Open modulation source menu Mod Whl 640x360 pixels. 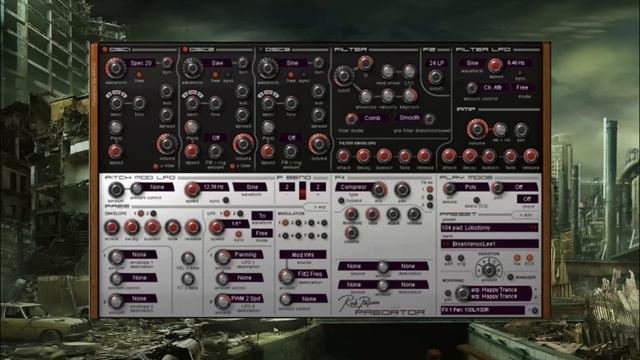click(x=302, y=254)
